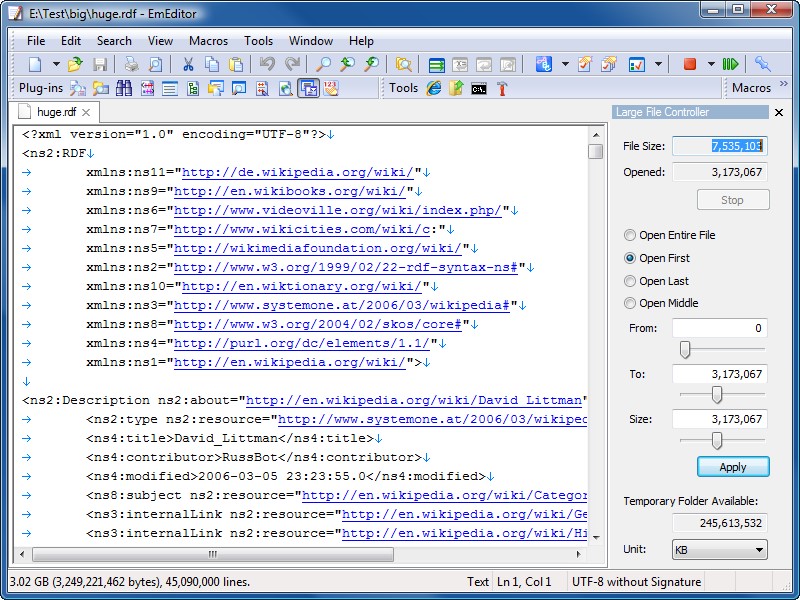The image size is (800, 600).
Task: Click the red Record macro icon
Action: pyautogui.click(x=689, y=64)
